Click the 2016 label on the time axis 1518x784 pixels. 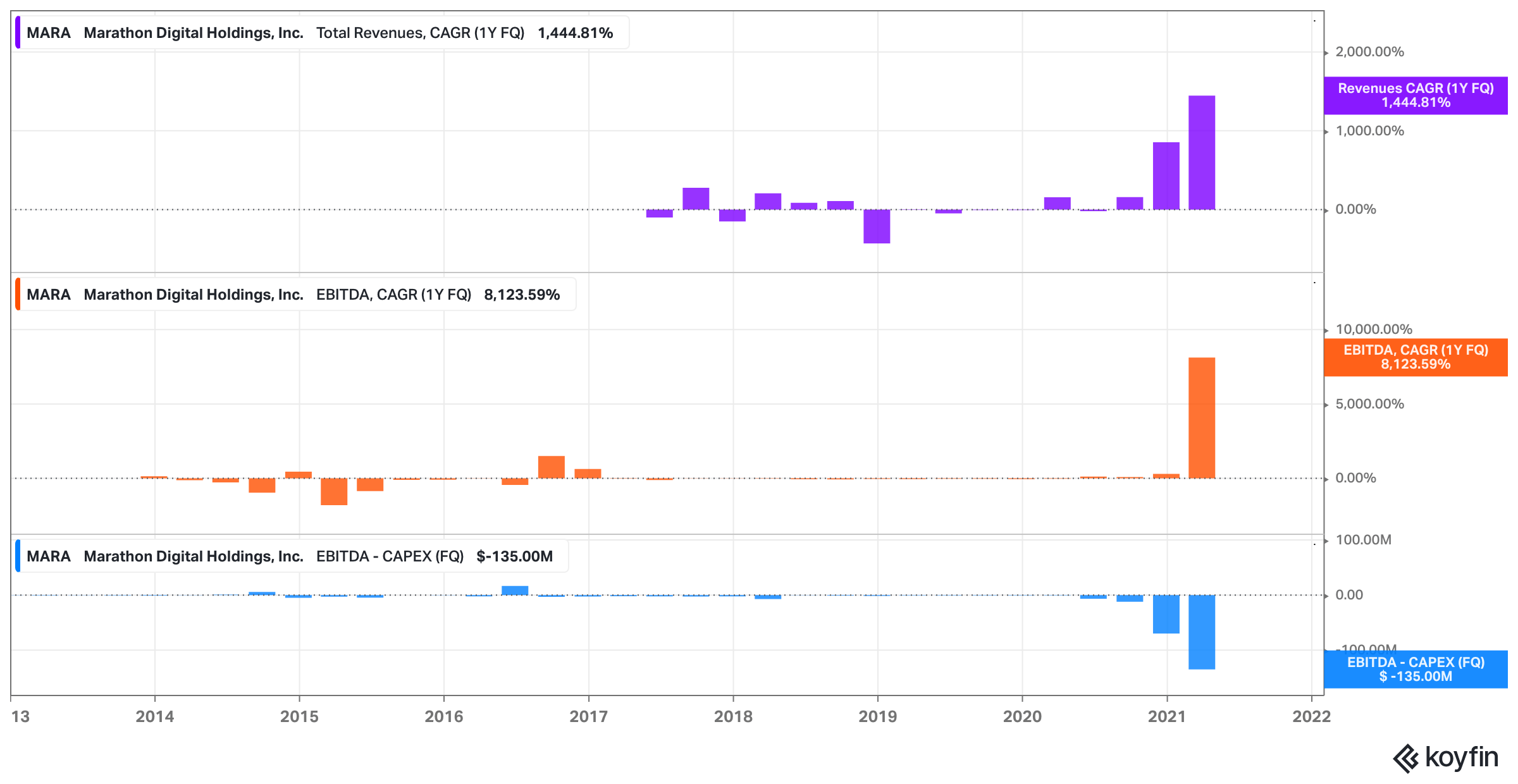[x=444, y=716]
